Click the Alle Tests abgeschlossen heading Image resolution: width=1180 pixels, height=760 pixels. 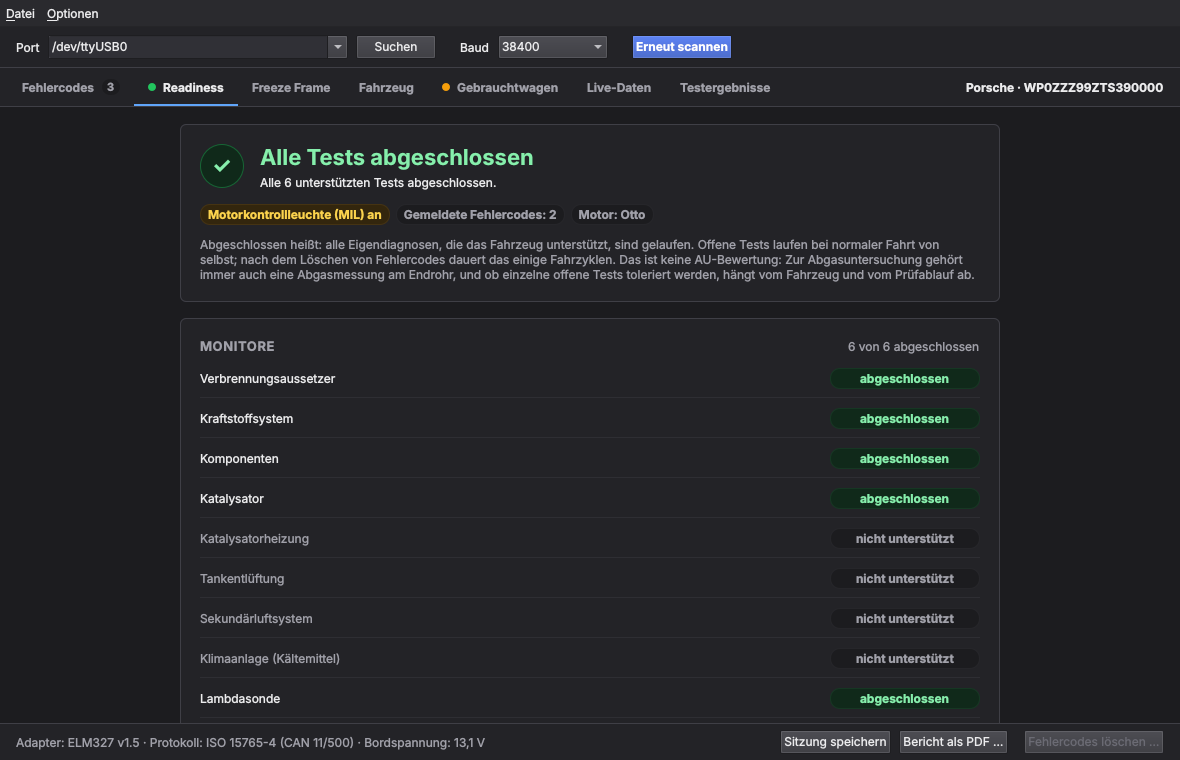coord(397,157)
